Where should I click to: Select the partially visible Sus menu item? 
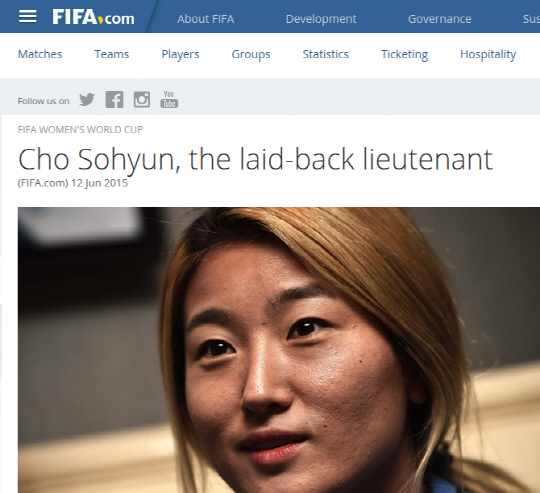tap(531, 19)
